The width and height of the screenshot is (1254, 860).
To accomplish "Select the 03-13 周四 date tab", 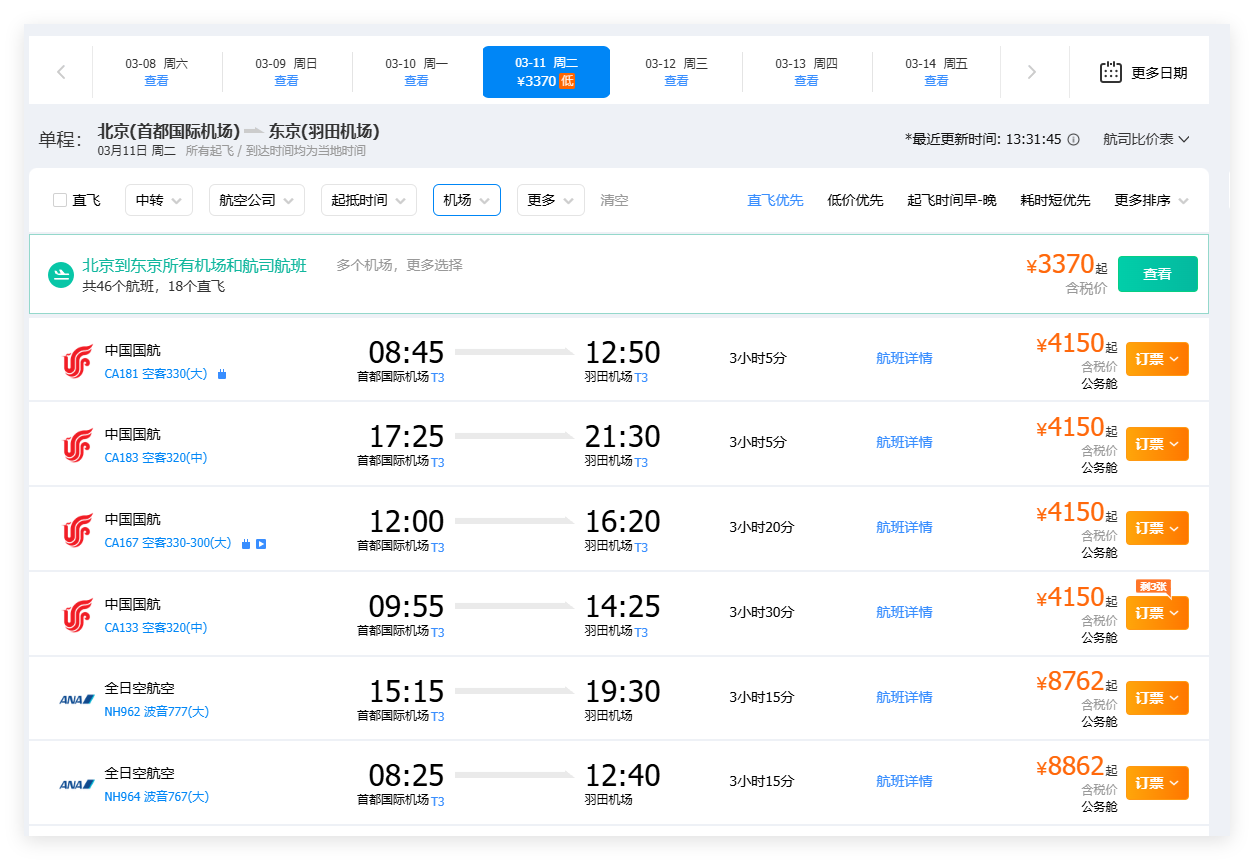I will tap(807, 72).
